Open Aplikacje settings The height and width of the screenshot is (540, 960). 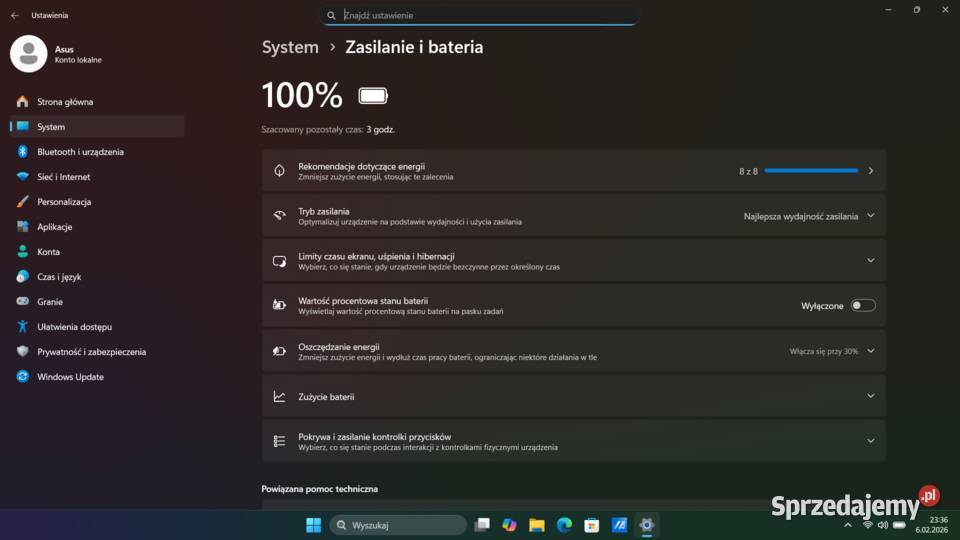point(97,227)
